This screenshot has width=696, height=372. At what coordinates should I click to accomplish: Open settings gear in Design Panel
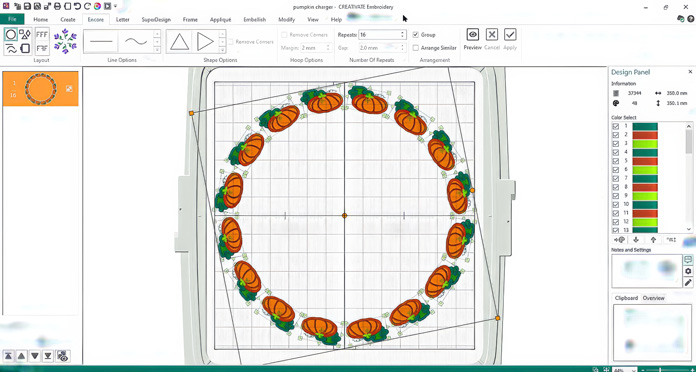(x=688, y=271)
